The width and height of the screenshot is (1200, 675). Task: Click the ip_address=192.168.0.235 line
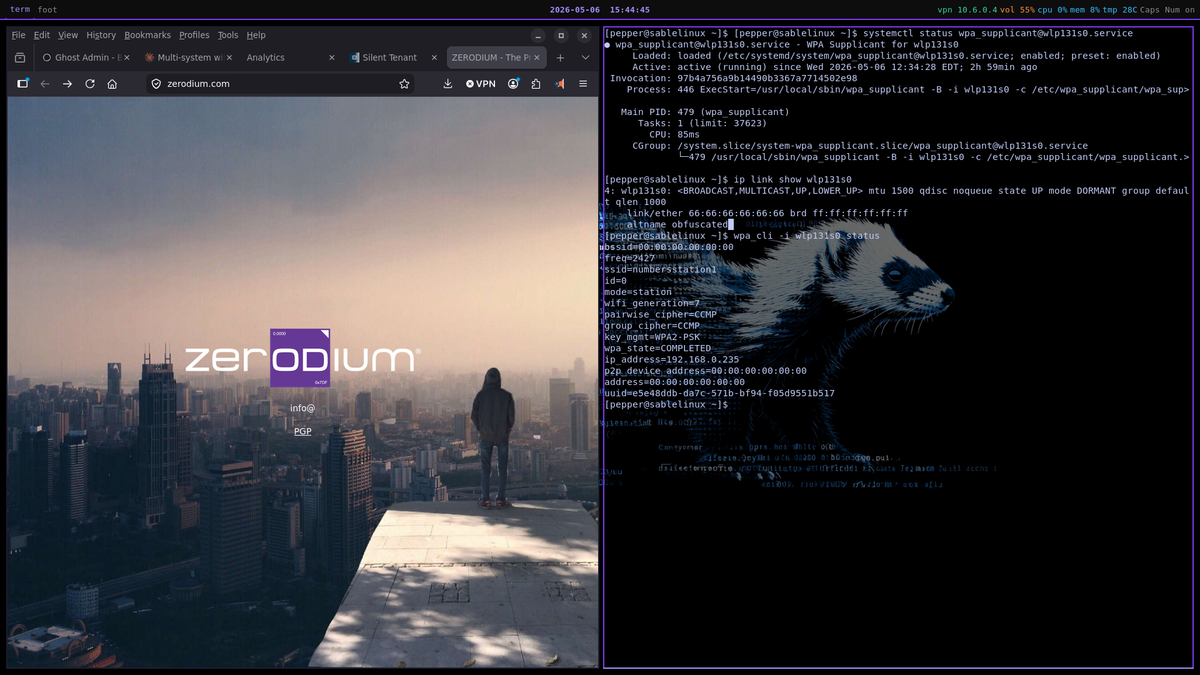[672, 359]
